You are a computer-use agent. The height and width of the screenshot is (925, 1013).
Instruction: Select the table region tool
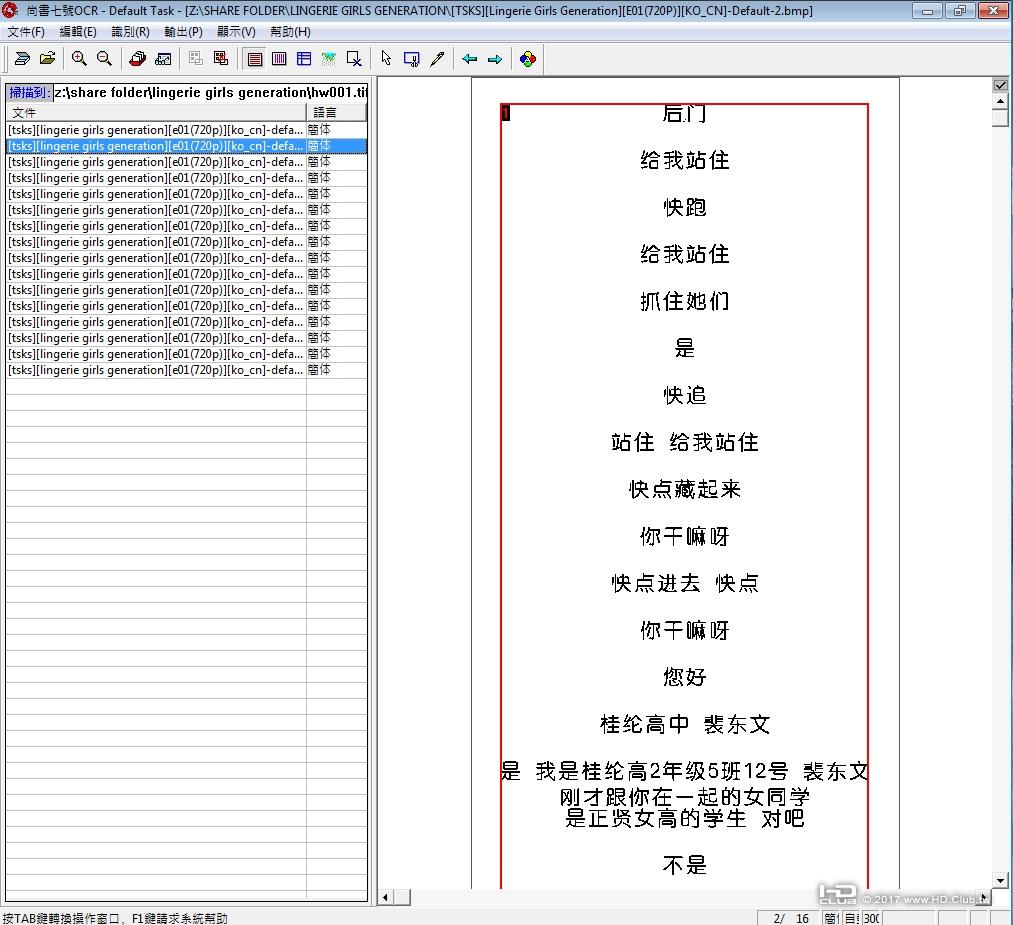coord(304,59)
